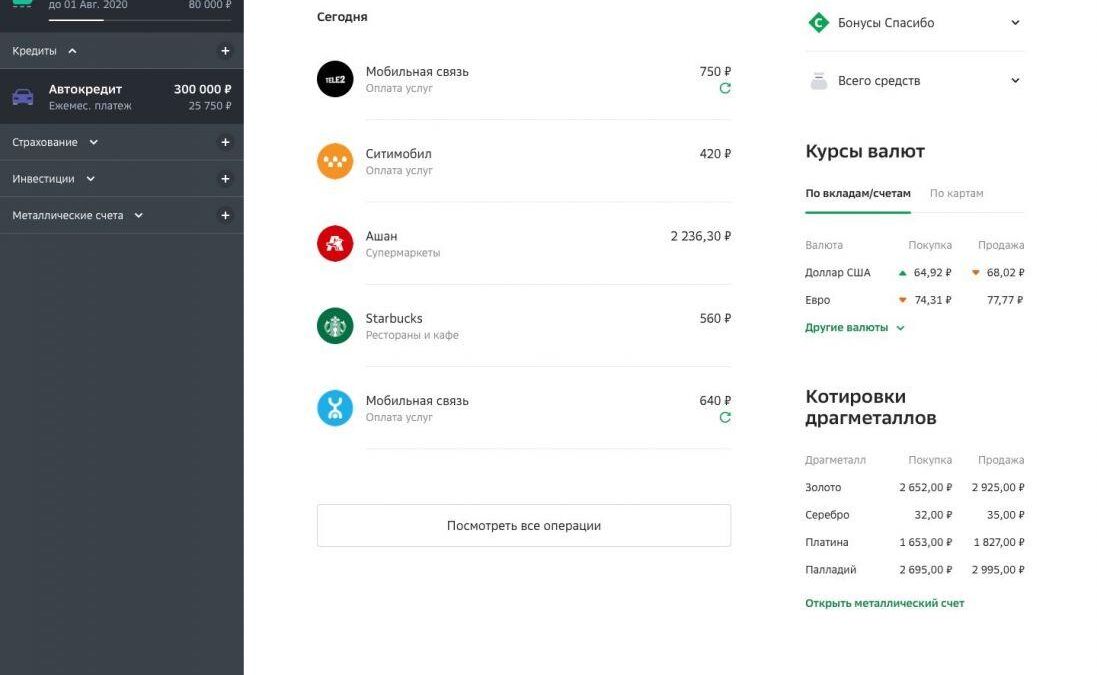This screenshot has height=675, width=1097.
Task: Select the Ашан supermarket transaction icon
Action: click(x=334, y=243)
